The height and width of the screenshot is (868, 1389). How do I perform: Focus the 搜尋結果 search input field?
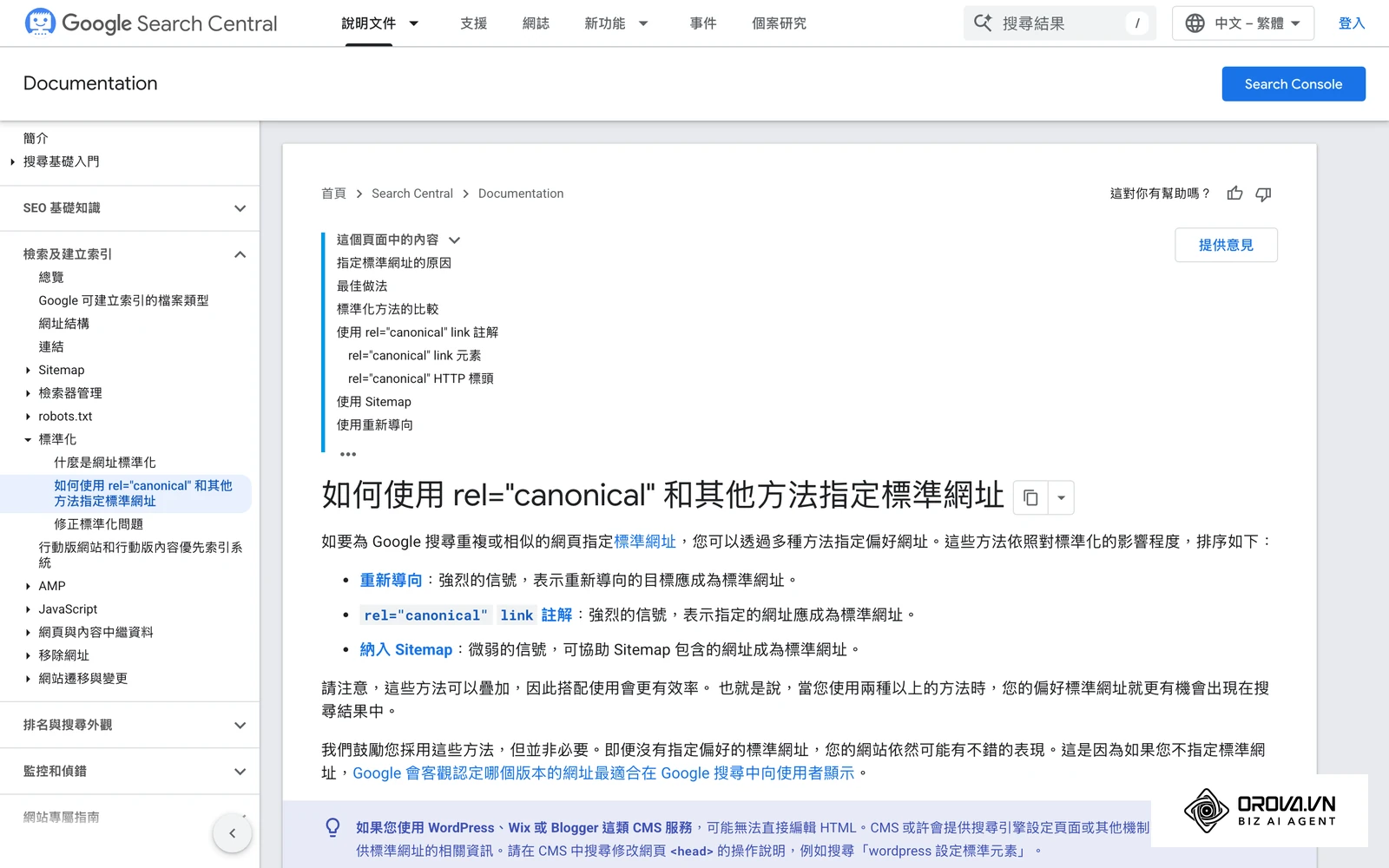click(x=1059, y=23)
